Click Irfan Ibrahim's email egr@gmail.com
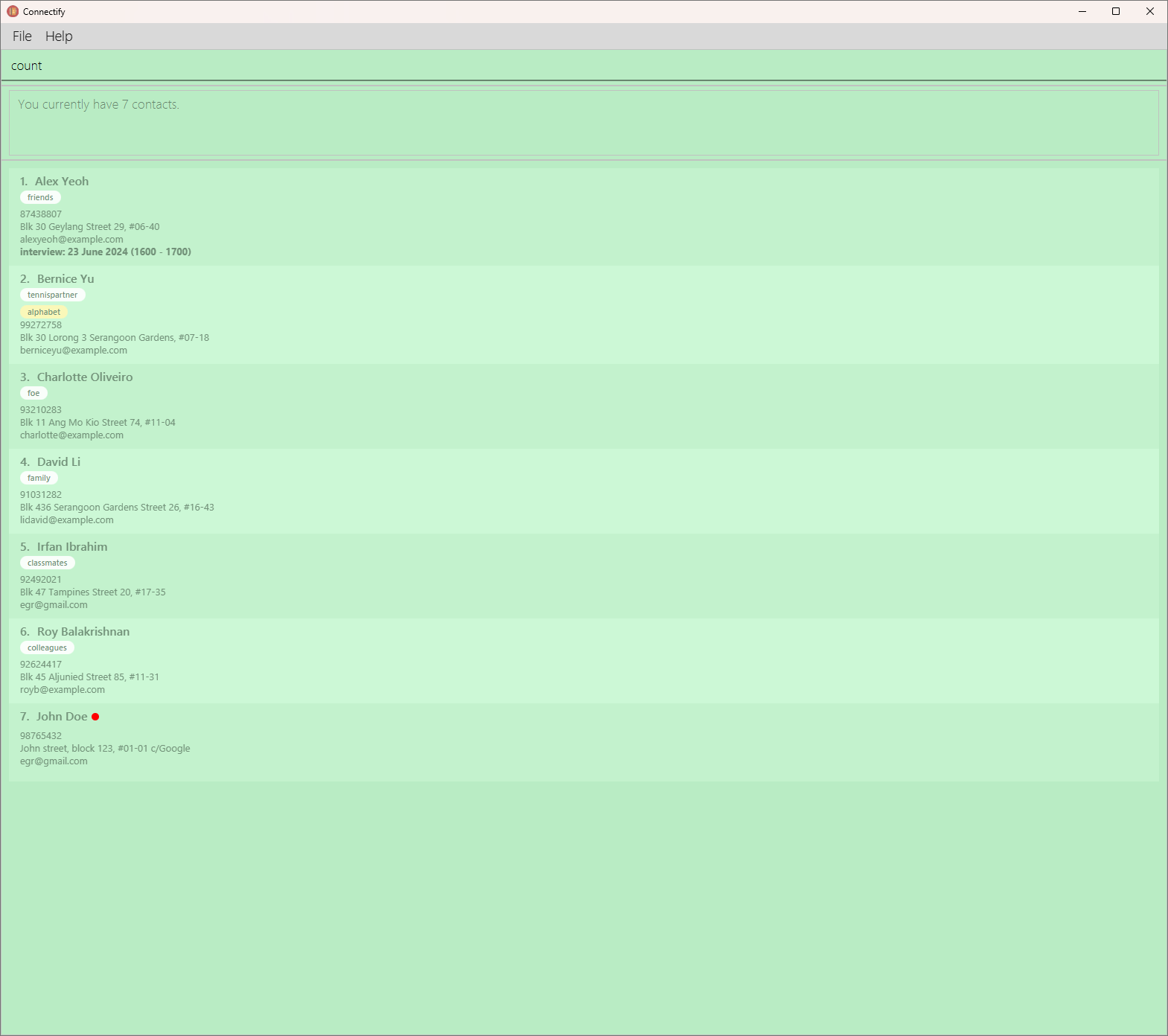This screenshot has width=1168, height=1036. pos(54,605)
